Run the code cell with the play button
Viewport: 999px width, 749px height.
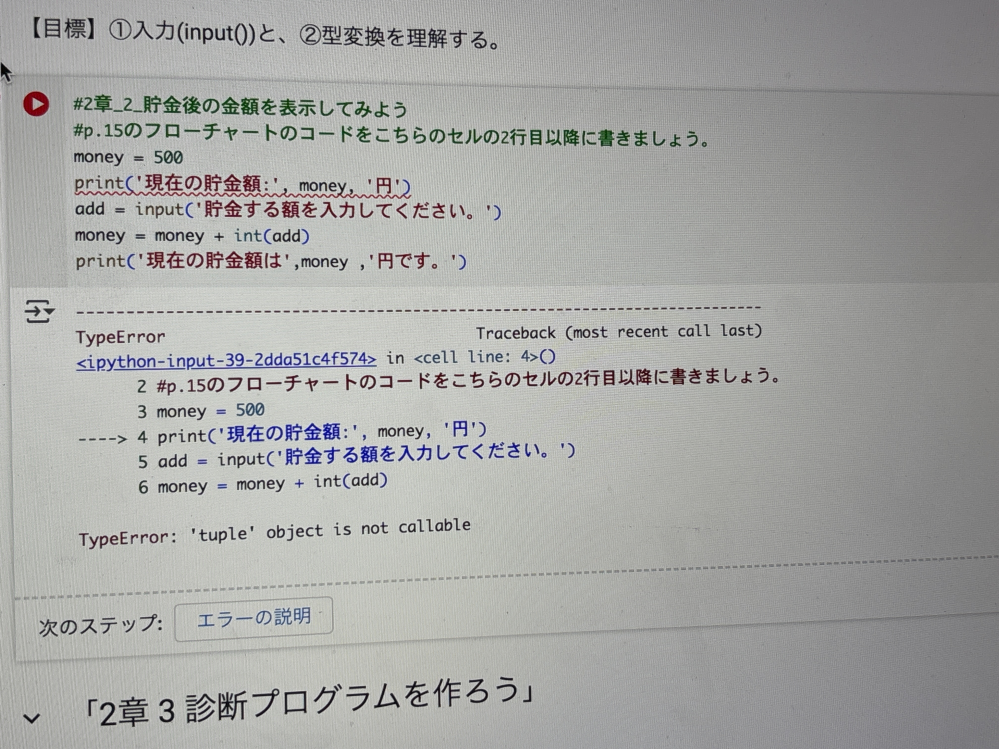pos(36,104)
